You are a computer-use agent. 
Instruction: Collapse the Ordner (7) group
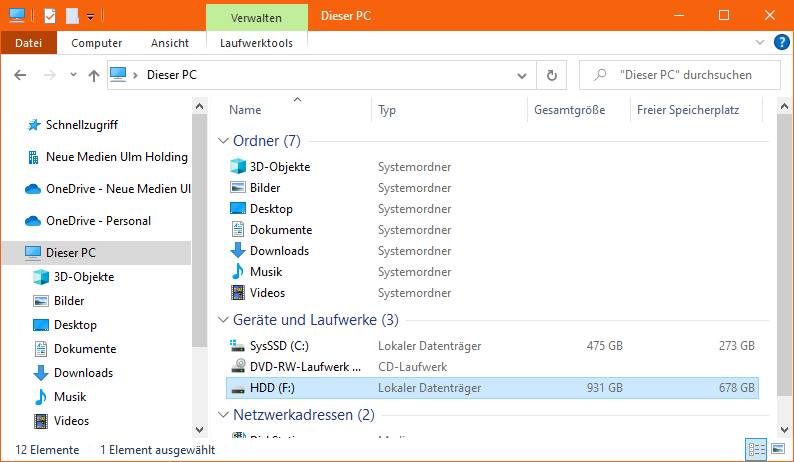[x=223, y=141]
